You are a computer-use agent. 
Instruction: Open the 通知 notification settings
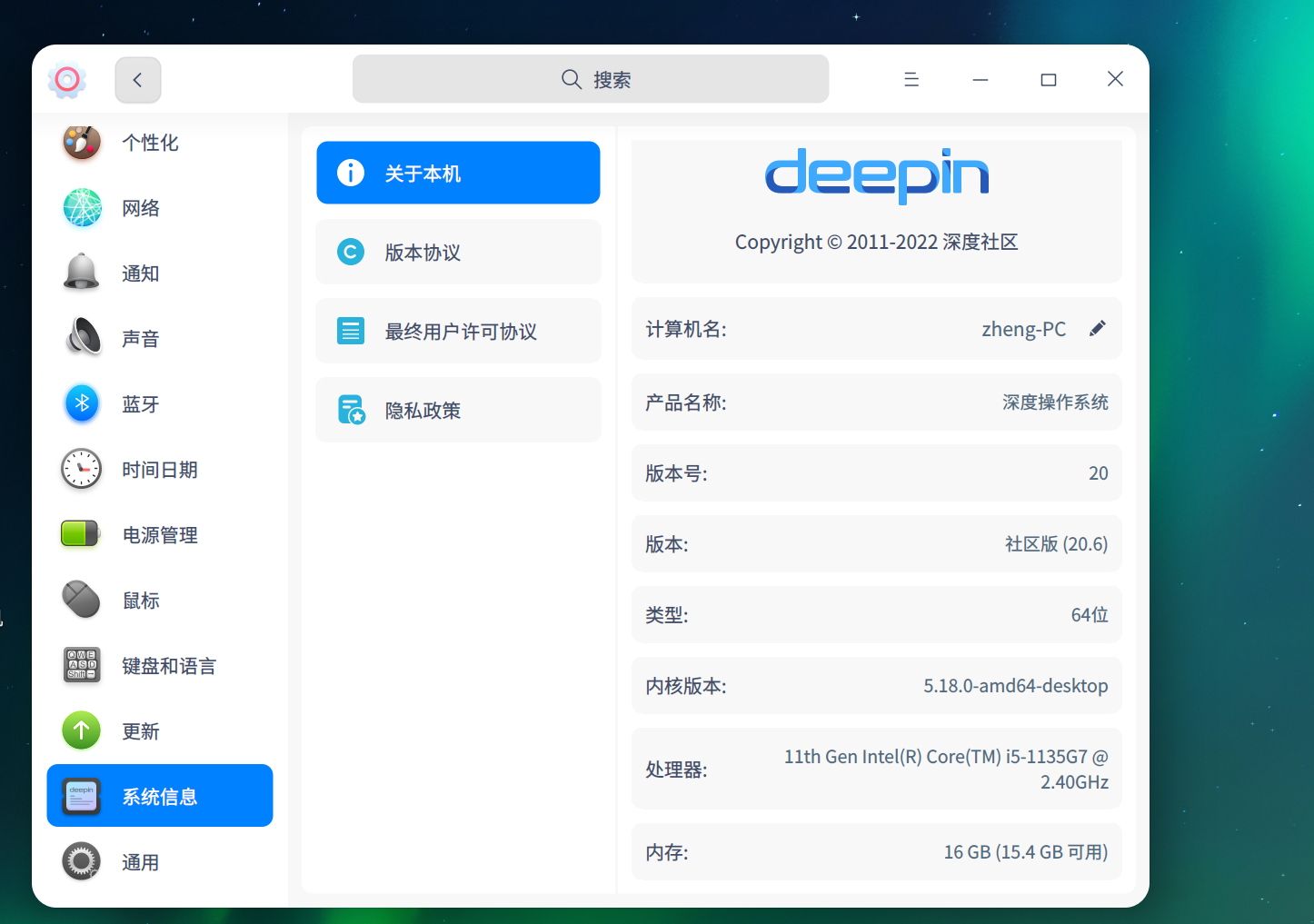[x=140, y=273]
